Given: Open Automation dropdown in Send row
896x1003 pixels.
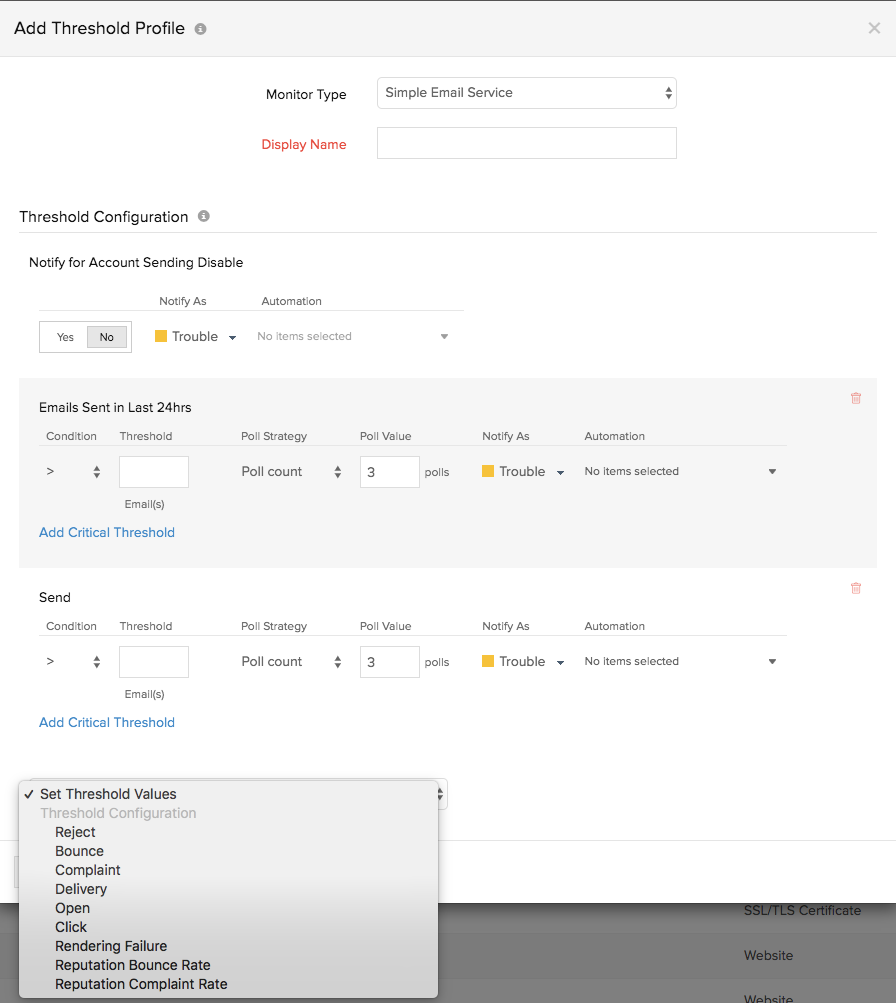Looking at the screenshot, I should click(680, 661).
